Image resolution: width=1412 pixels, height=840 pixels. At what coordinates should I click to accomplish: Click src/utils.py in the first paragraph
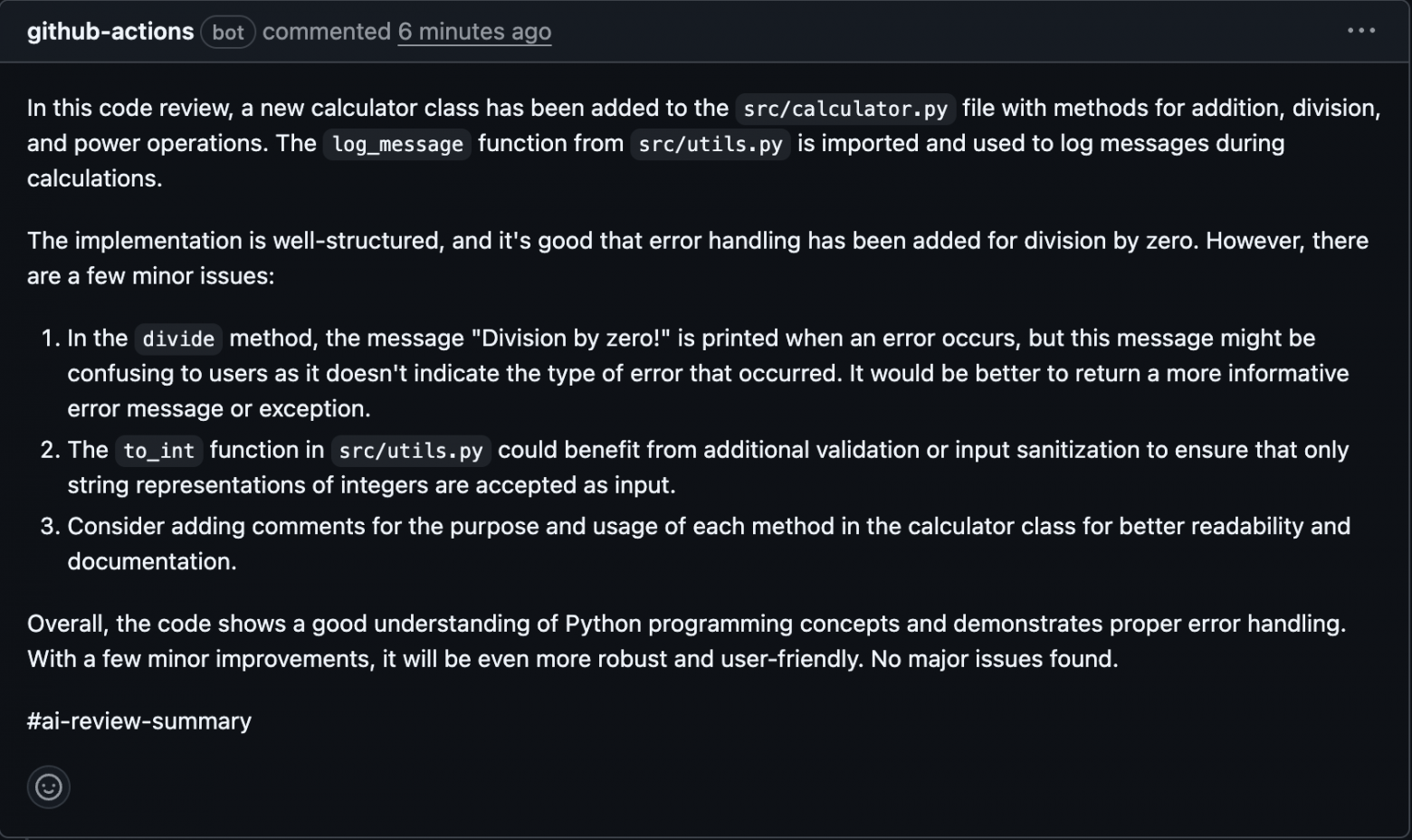pyautogui.click(x=711, y=144)
